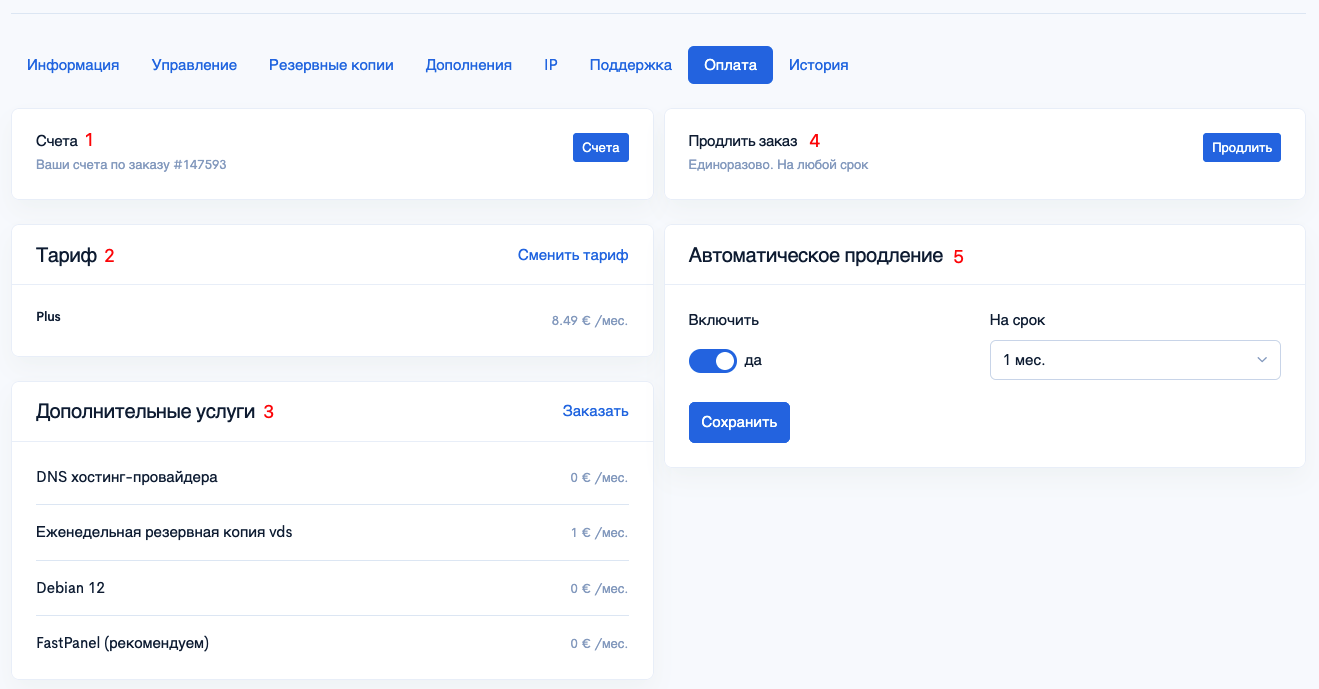
Task: Select the IP tab
Action: (551, 65)
